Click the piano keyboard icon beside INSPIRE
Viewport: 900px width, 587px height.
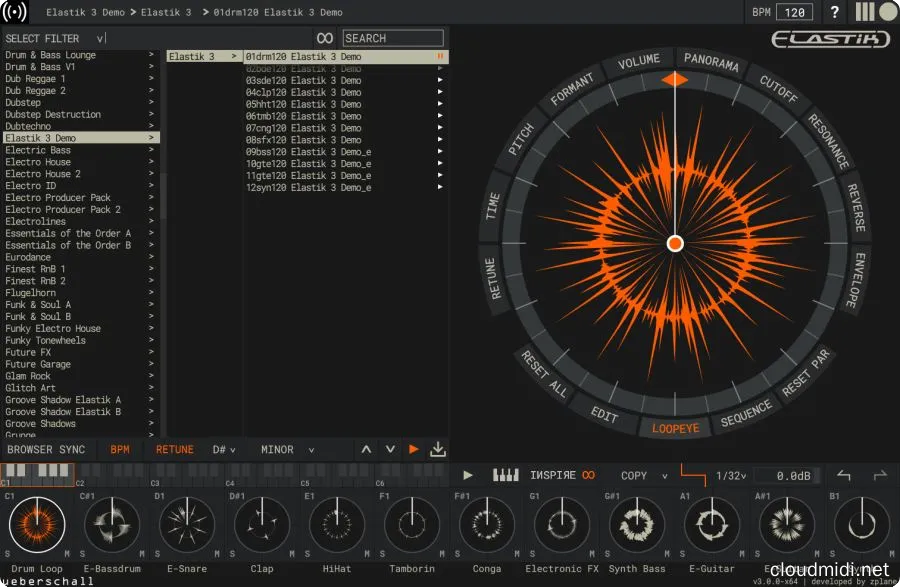pyautogui.click(x=505, y=476)
